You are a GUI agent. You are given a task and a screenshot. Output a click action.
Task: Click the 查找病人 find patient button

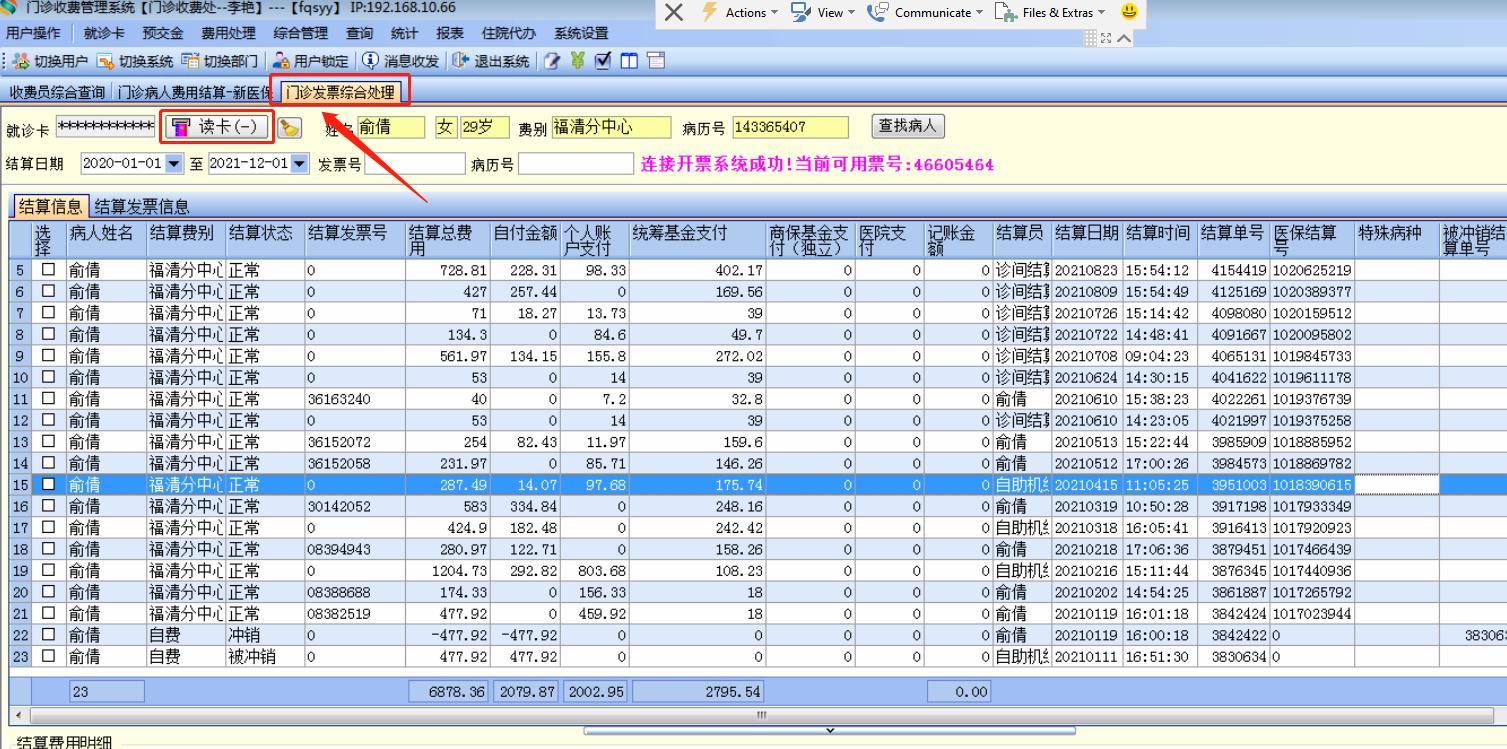[x=907, y=127]
